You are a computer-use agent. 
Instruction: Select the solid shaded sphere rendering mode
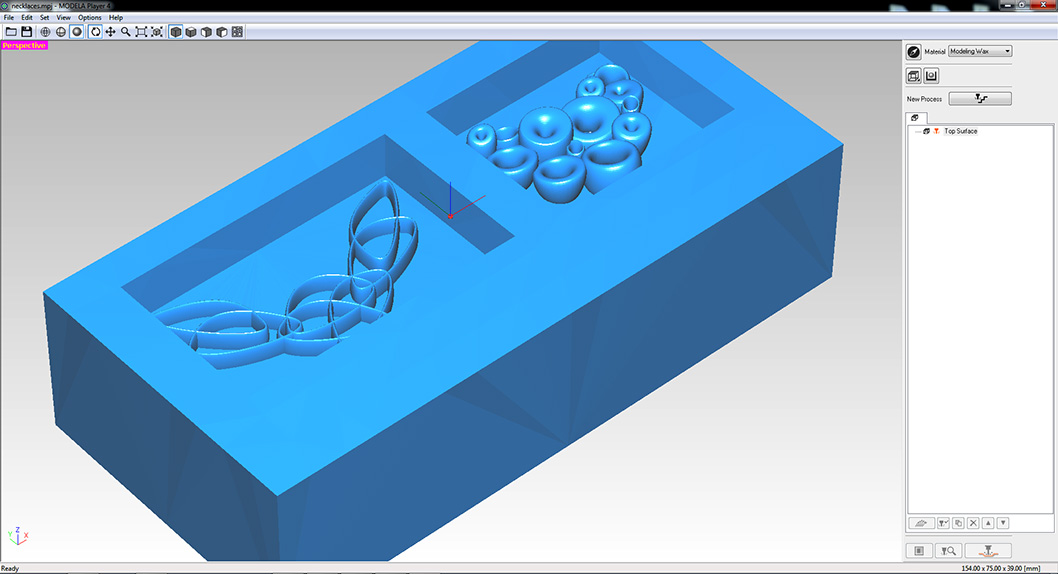pyautogui.click(x=77, y=32)
